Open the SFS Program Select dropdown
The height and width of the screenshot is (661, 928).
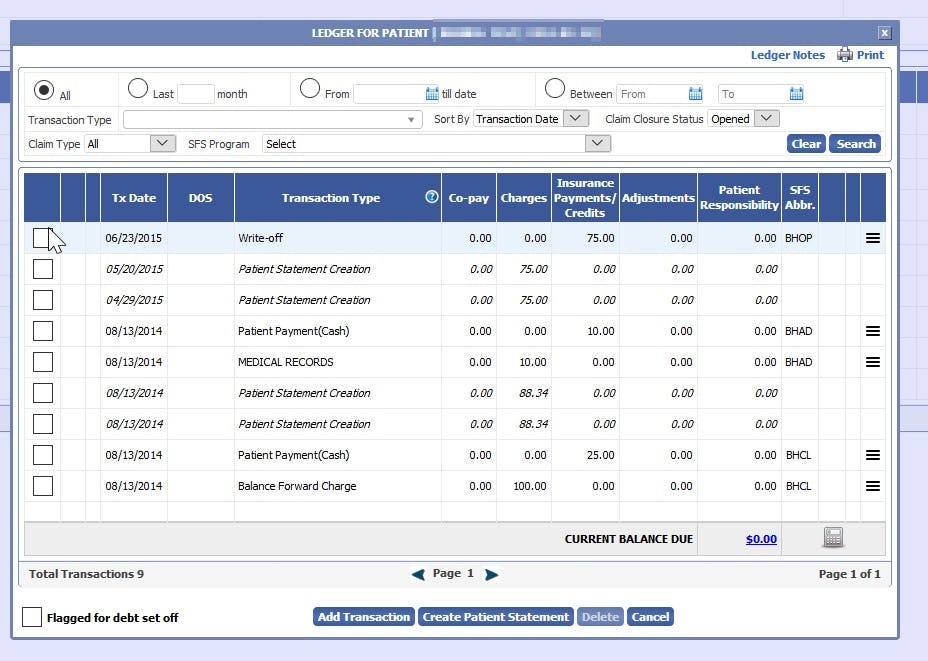coord(597,143)
